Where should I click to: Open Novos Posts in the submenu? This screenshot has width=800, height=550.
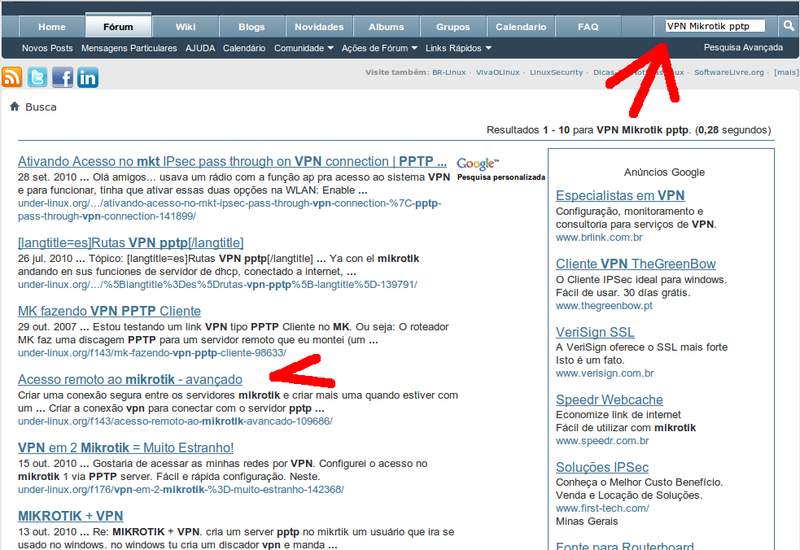coord(47,48)
